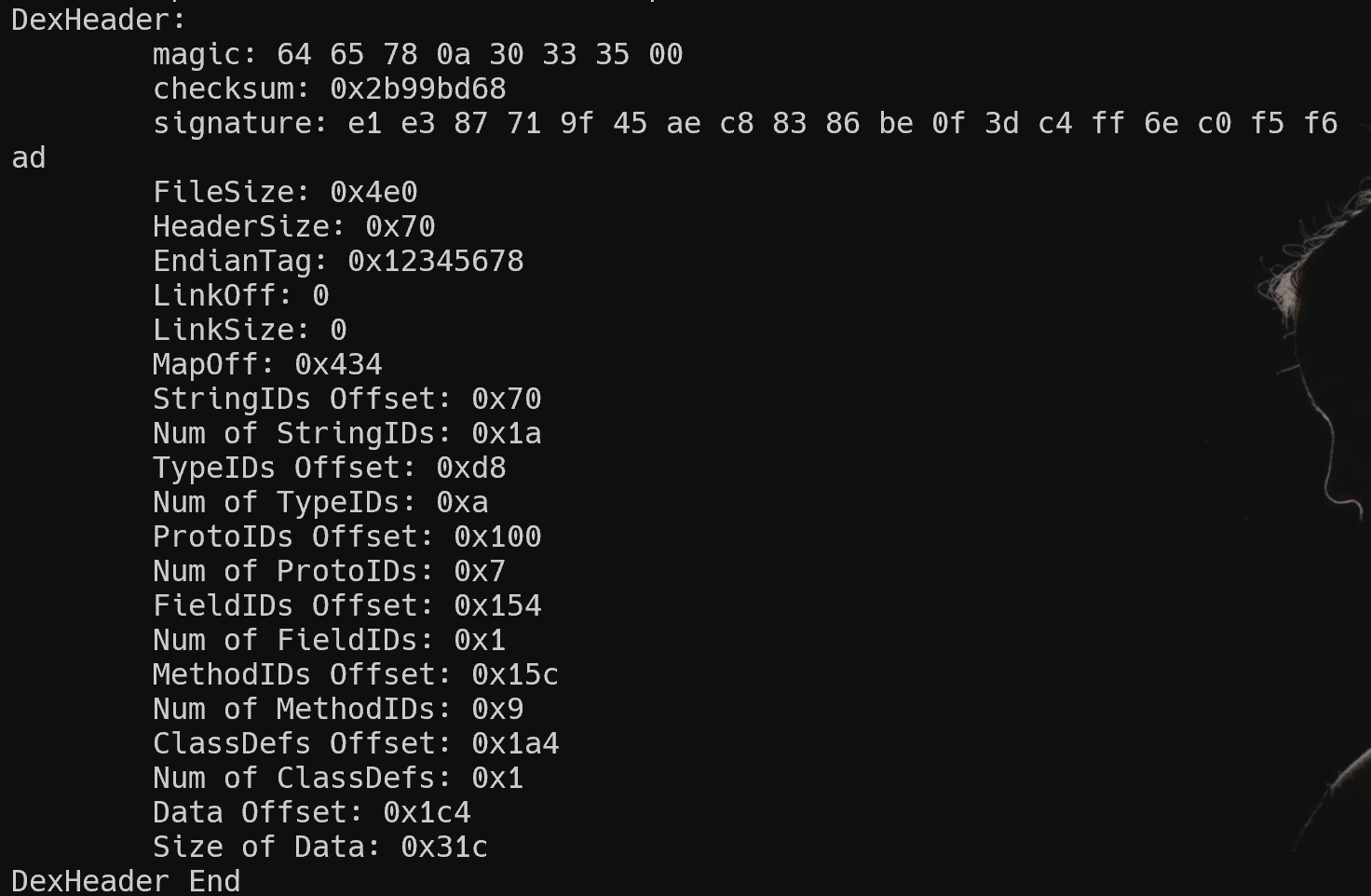Click the checksum value 0x2b99bd68
This screenshot has width=1371, height=896.
click(x=417, y=89)
